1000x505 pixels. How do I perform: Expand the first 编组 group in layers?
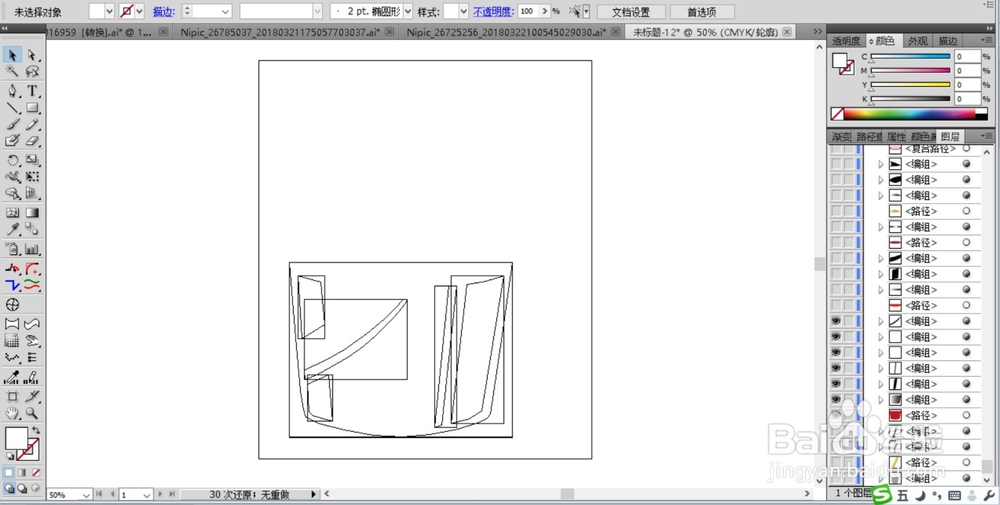881,164
